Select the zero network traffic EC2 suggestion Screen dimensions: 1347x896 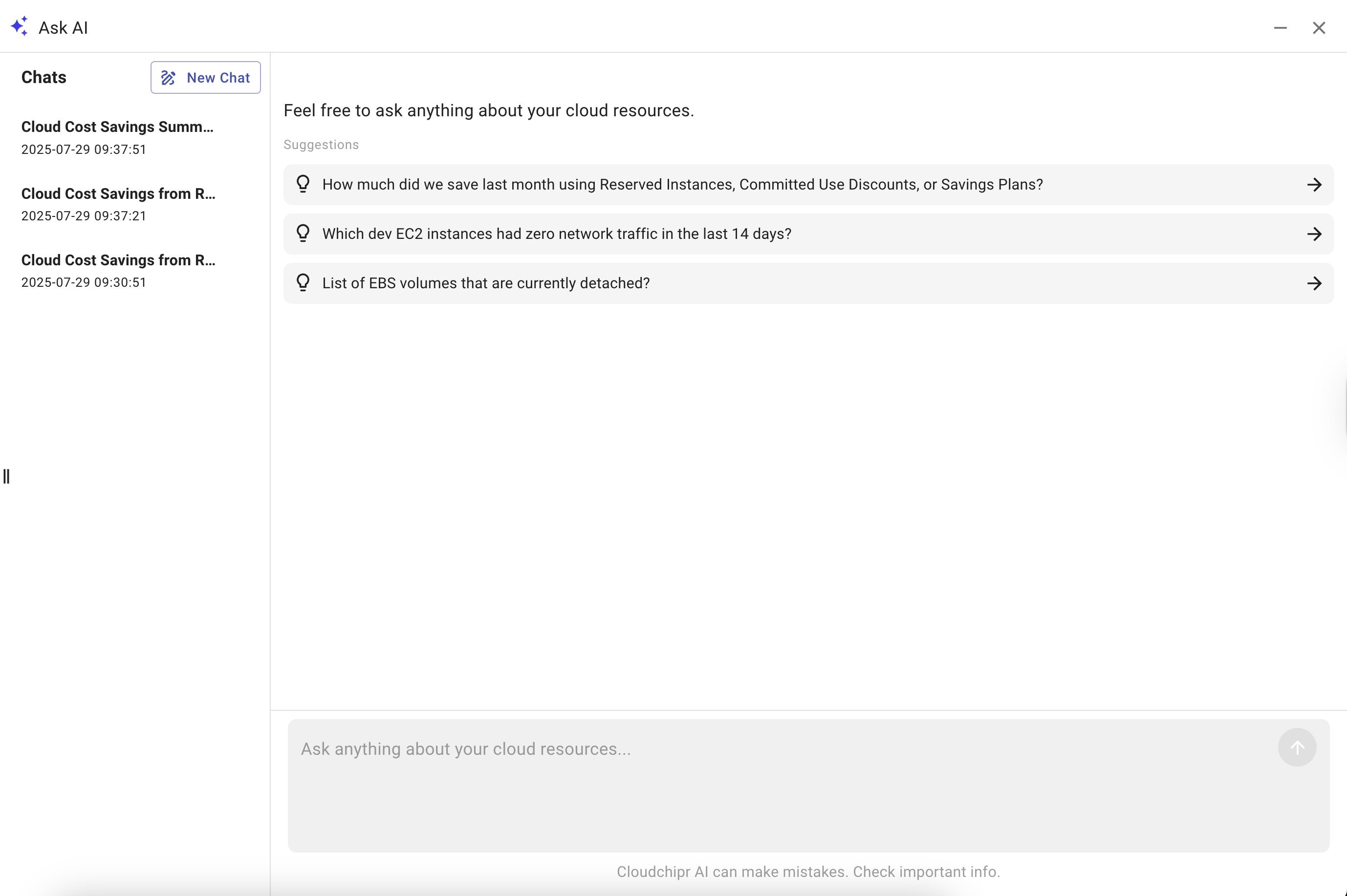[808, 234]
